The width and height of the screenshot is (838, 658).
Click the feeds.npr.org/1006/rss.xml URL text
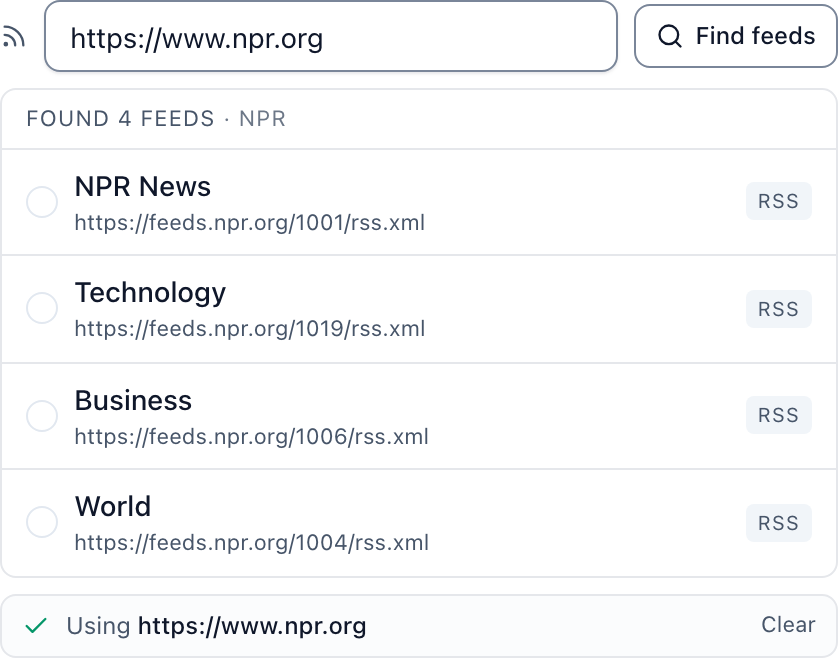coord(251,437)
